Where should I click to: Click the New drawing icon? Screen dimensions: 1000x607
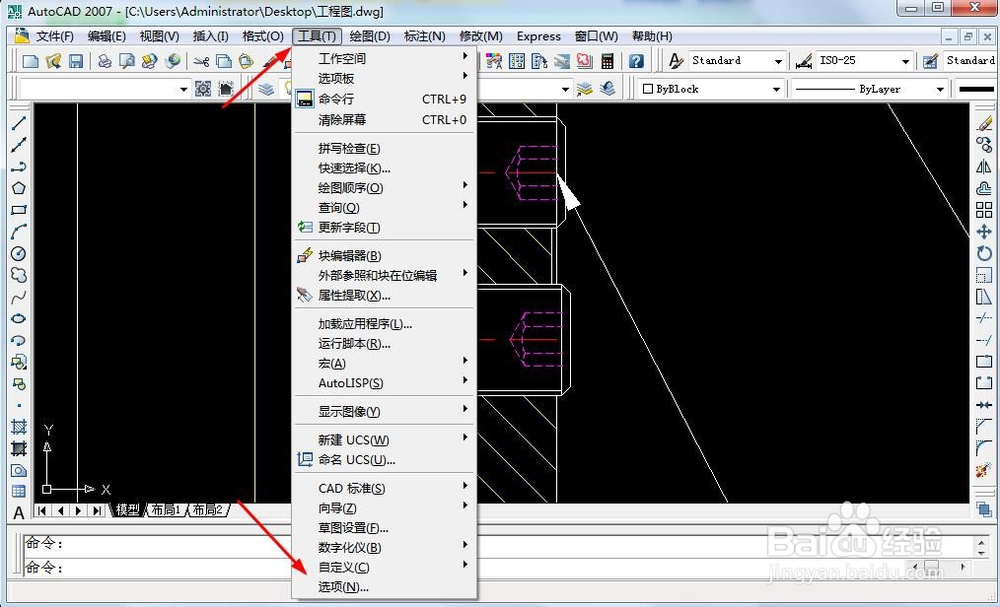31,61
